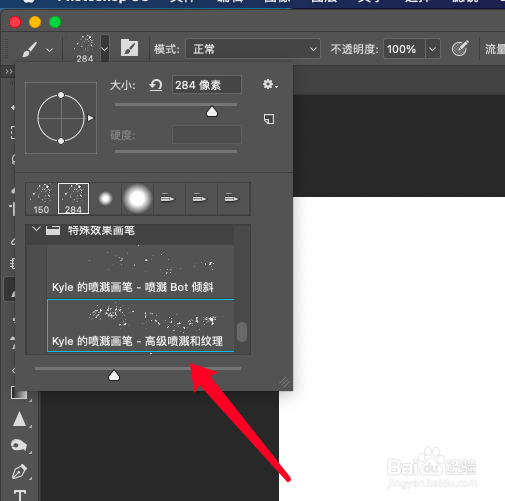This screenshot has height=501, width=505.
Task: Reset brush size with the restore icon
Action: 155,85
